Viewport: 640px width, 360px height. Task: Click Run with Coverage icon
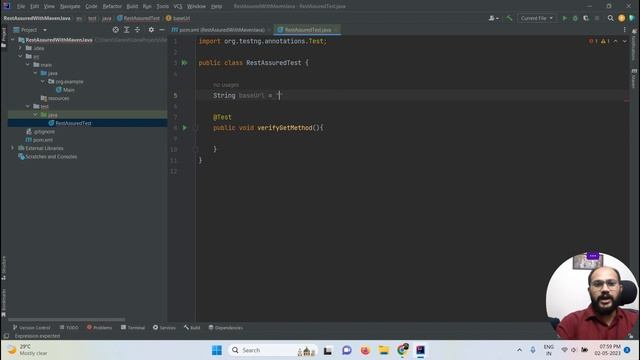tap(586, 18)
